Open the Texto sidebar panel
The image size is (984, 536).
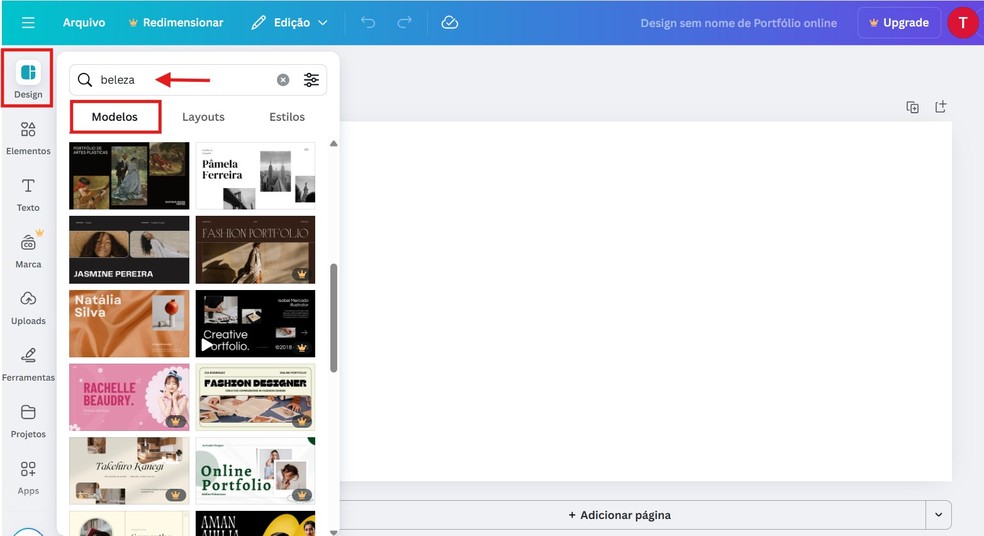coord(28,195)
